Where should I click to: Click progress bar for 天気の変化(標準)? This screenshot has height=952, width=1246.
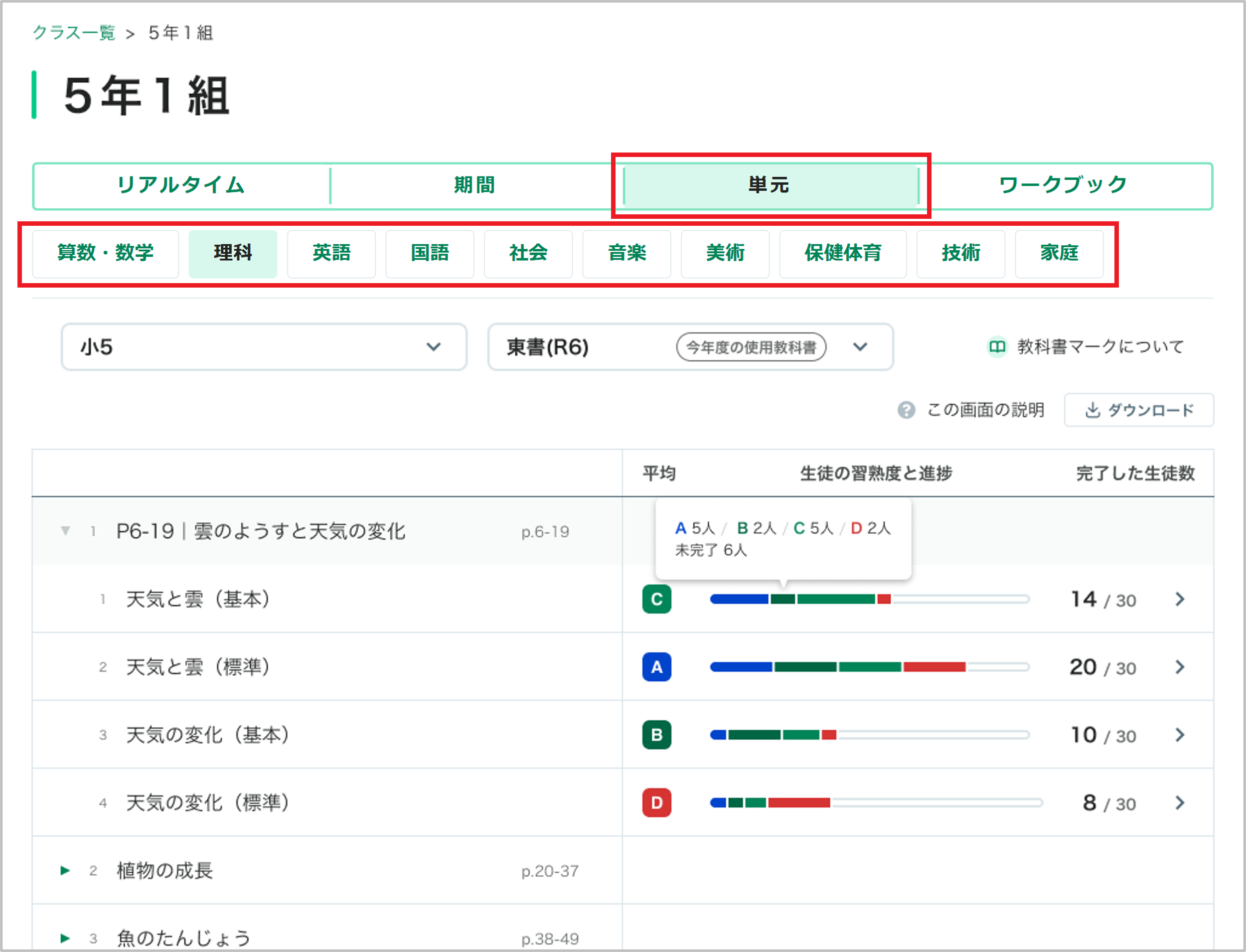click(x=876, y=803)
